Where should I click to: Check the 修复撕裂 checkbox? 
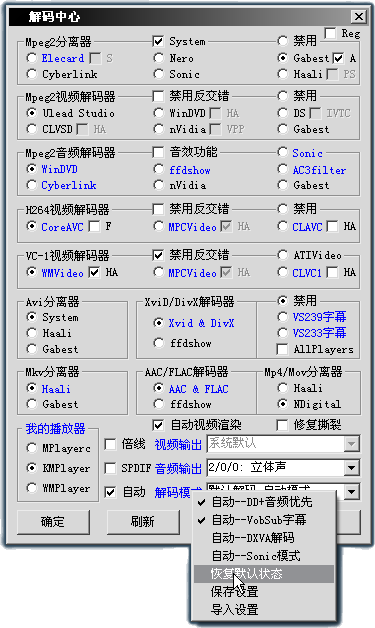coord(282,425)
